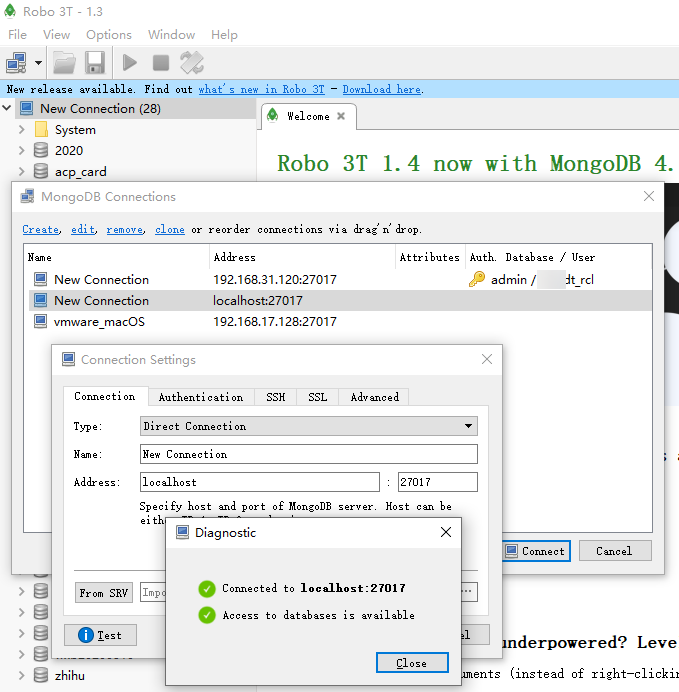
Task: Click the "Download here" link
Action: [382, 89]
